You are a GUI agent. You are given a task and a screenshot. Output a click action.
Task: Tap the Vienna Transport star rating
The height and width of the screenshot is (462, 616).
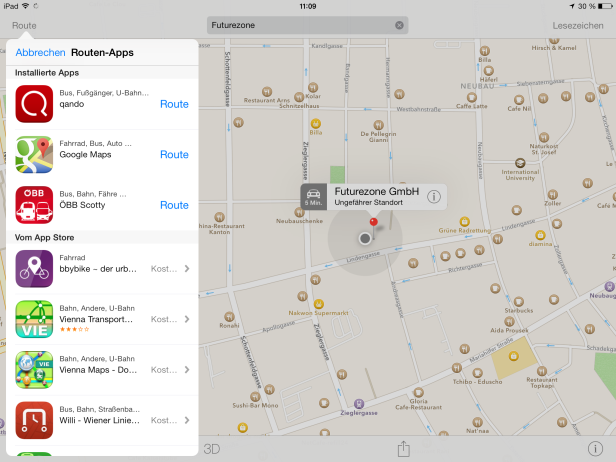tap(74, 329)
